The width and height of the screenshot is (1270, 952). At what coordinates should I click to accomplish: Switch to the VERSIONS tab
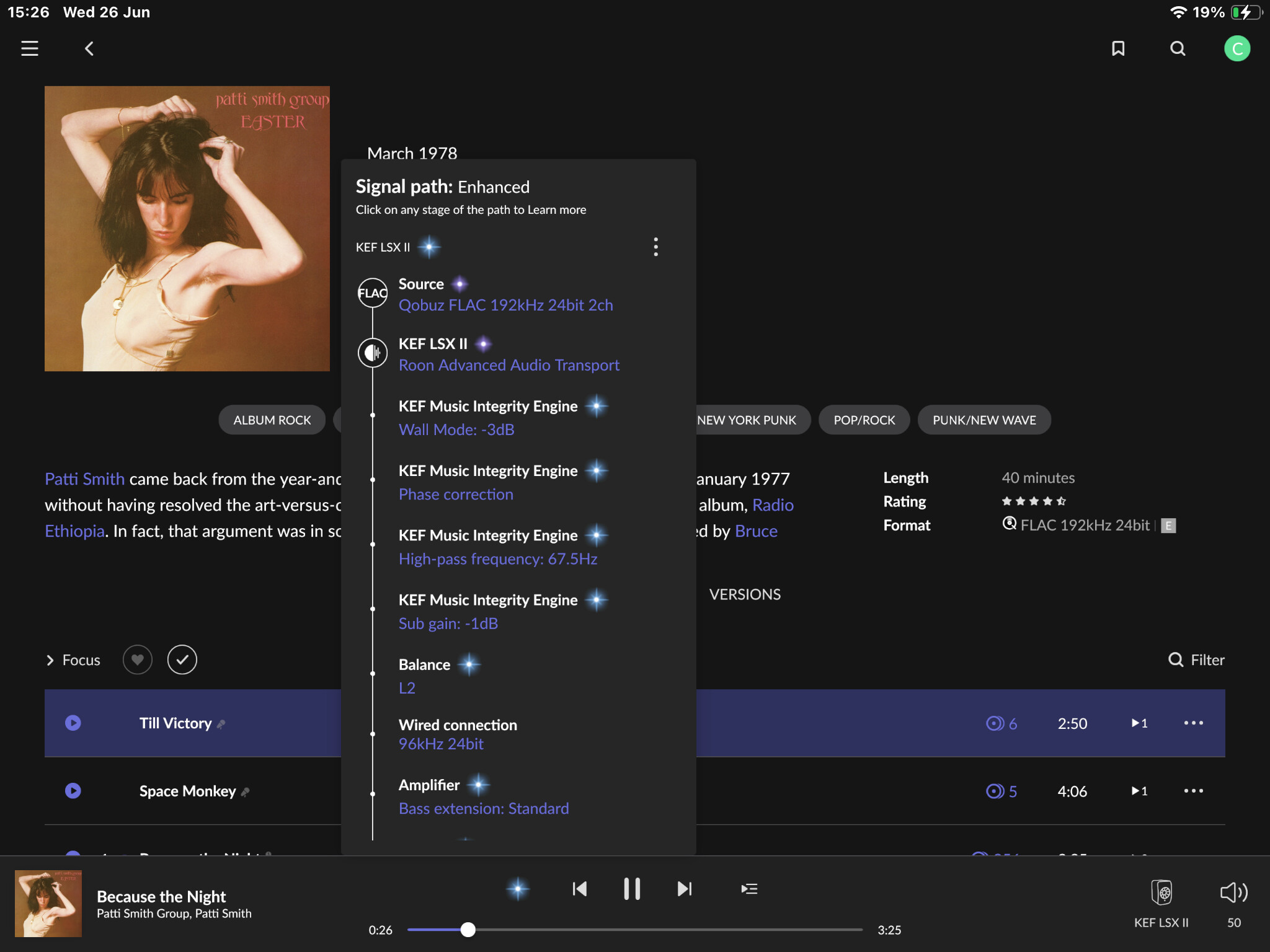[x=745, y=594]
